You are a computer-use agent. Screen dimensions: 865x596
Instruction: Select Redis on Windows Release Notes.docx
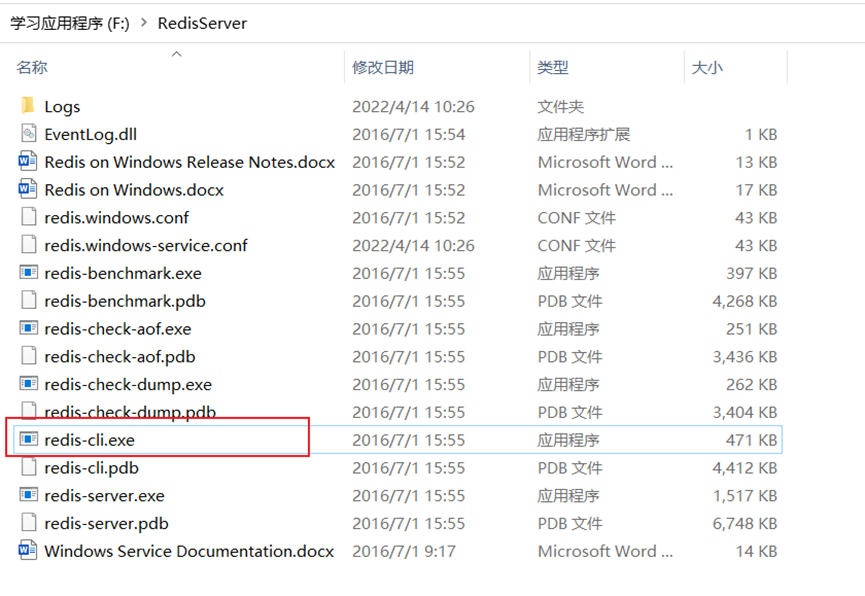pyautogui.click(x=190, y=162)
